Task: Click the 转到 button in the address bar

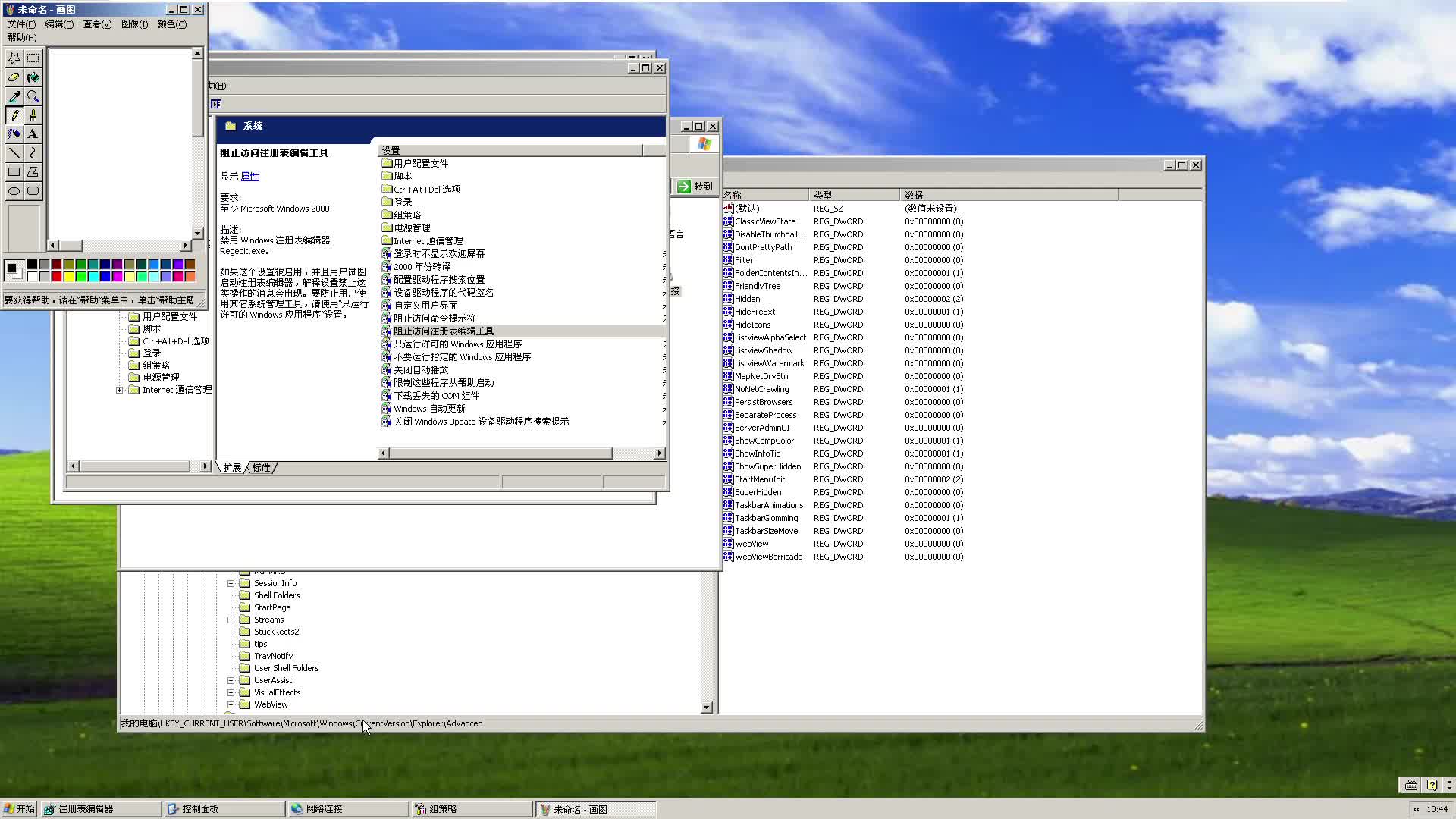Action: click(695, 186)
